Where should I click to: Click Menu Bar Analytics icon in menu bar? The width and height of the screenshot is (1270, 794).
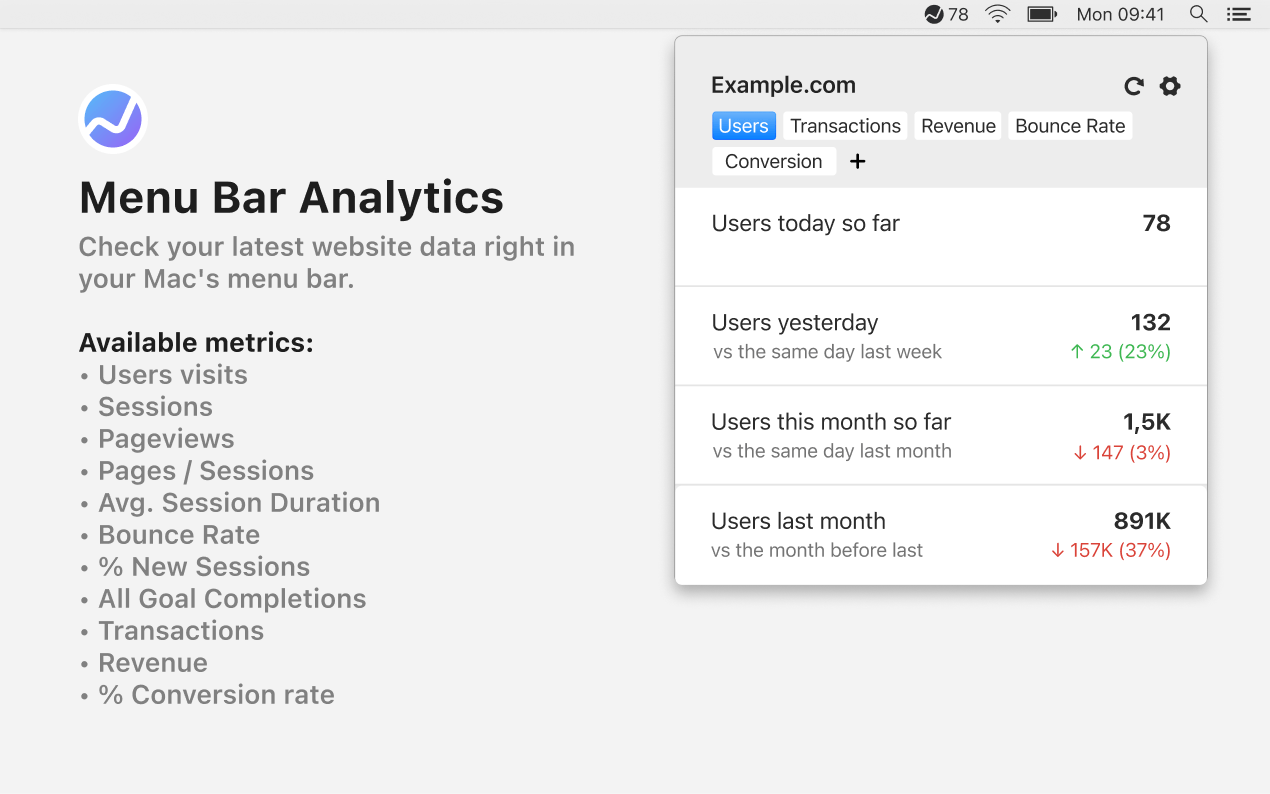(934, 14)
